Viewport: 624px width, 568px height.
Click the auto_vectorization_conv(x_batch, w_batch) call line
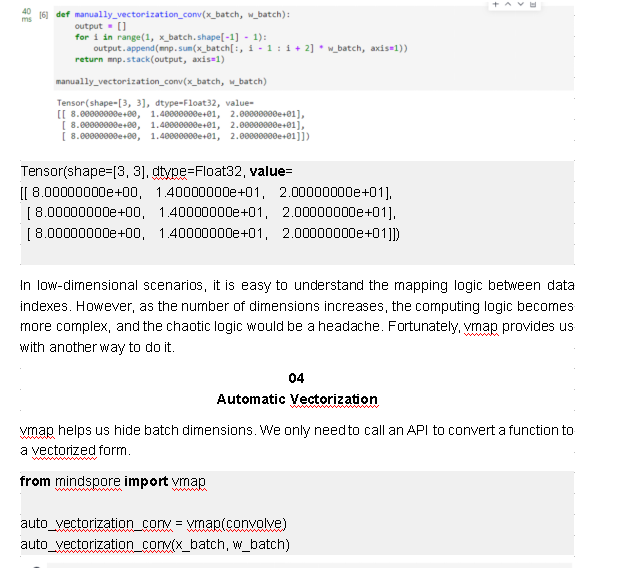[x=155, y=544]
